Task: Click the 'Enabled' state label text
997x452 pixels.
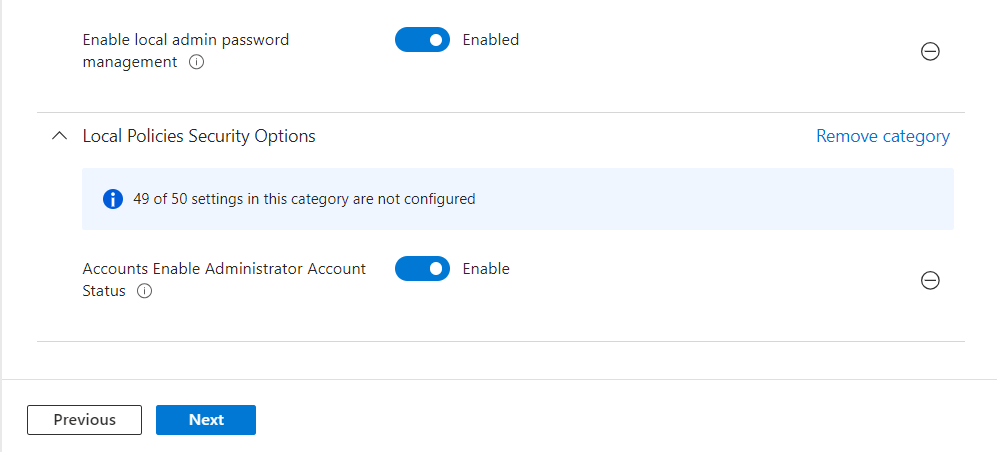Action: pos(491,40)
